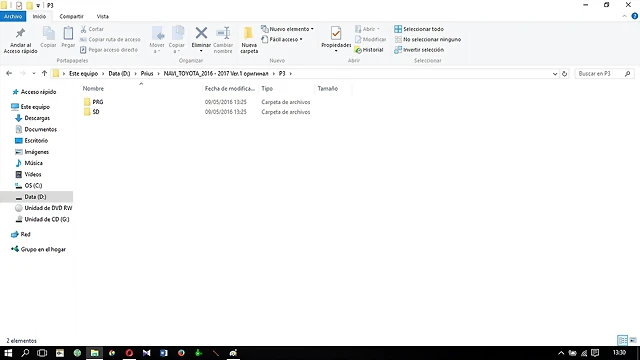Go up one folder level arrow
The width and height of the screenshot is (640, 360).
point(44,73)
